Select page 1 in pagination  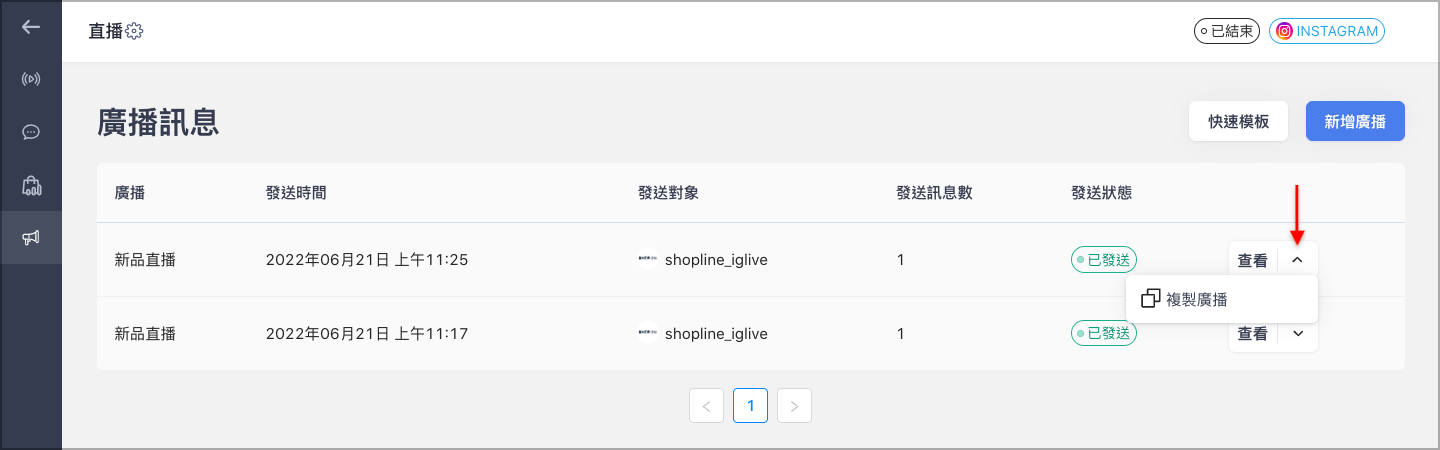(750, 406)
